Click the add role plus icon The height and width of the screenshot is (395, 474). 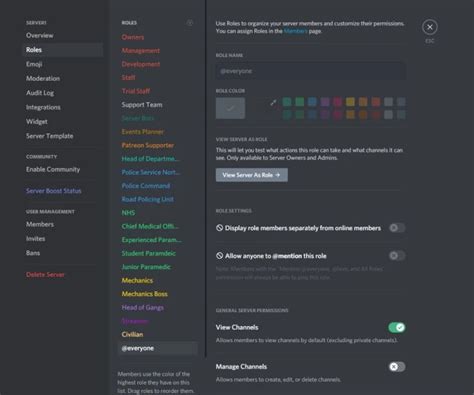(190, 23)
